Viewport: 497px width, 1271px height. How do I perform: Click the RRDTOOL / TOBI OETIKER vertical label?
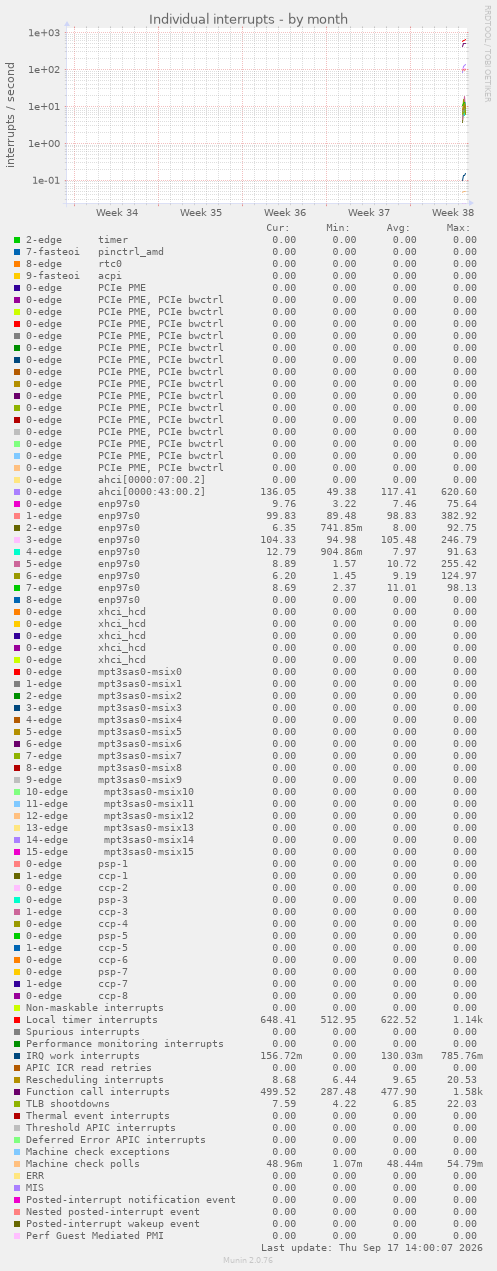pos(487,53)
